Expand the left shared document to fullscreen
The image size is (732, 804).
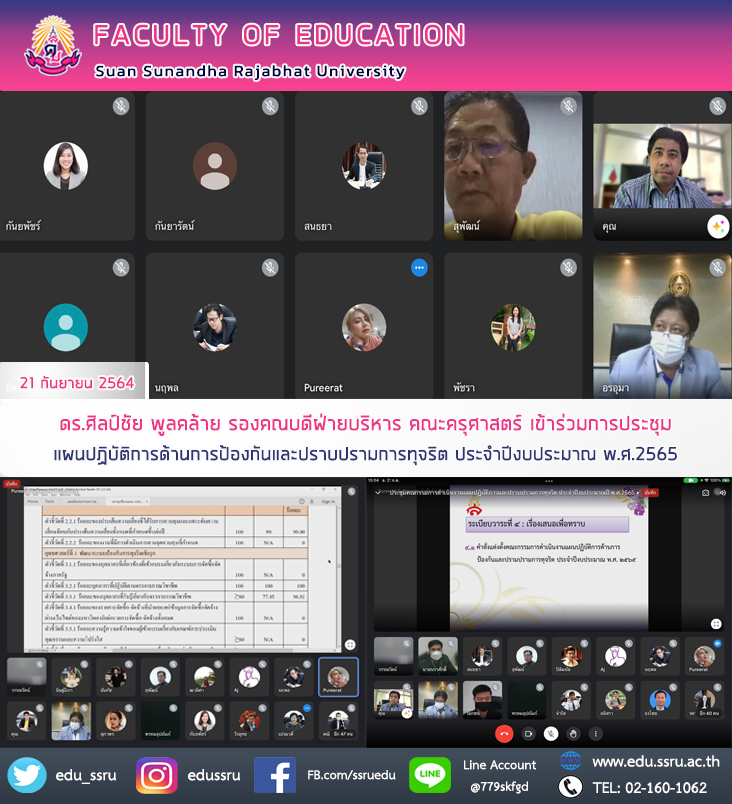(x=350, y=645)
